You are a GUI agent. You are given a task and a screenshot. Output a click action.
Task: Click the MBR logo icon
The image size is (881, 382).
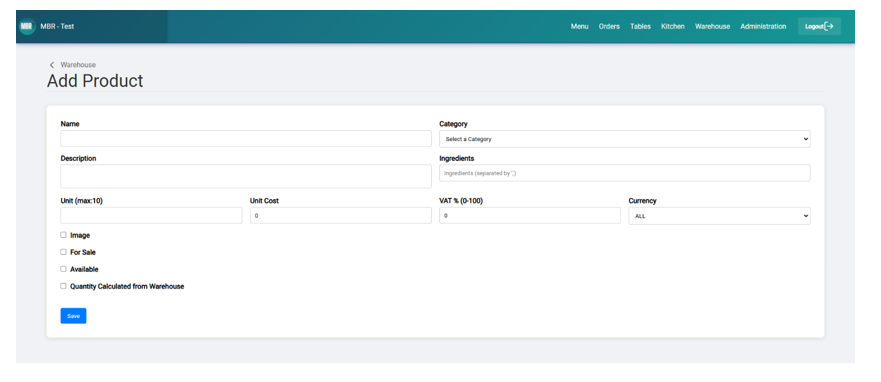click(x=26, y=26)
